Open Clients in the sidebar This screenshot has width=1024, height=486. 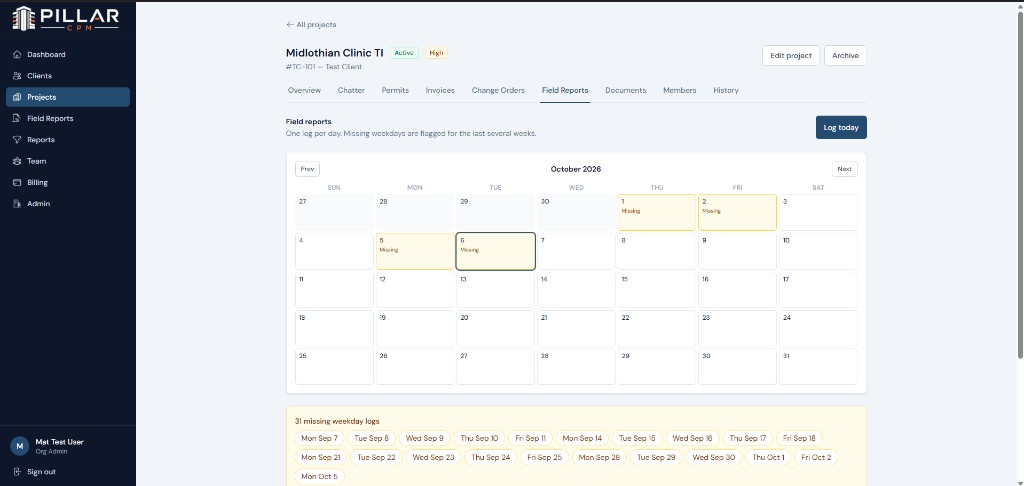tap(68, 76)
